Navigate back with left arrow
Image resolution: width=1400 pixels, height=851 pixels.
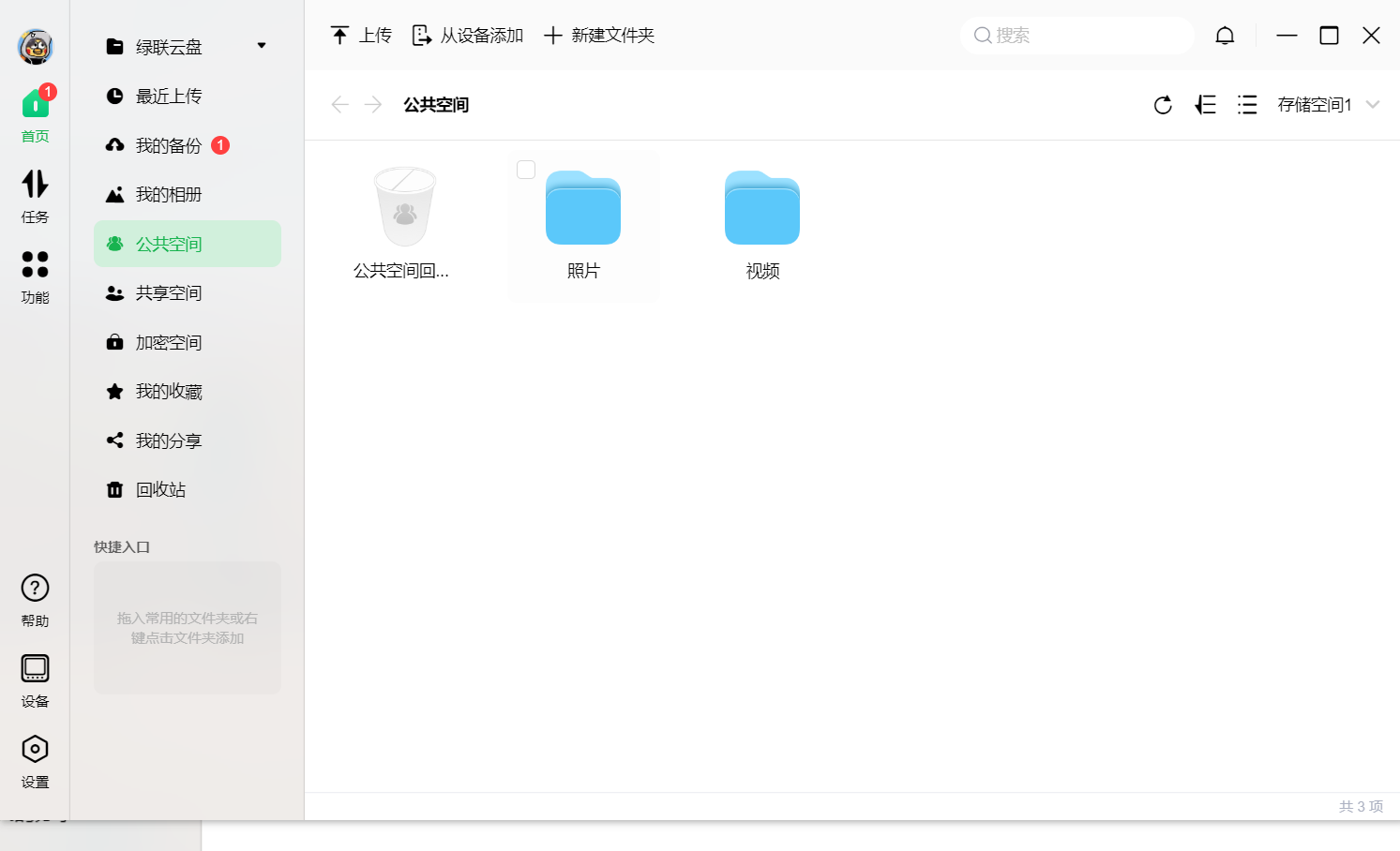click(x=339, y=104)
